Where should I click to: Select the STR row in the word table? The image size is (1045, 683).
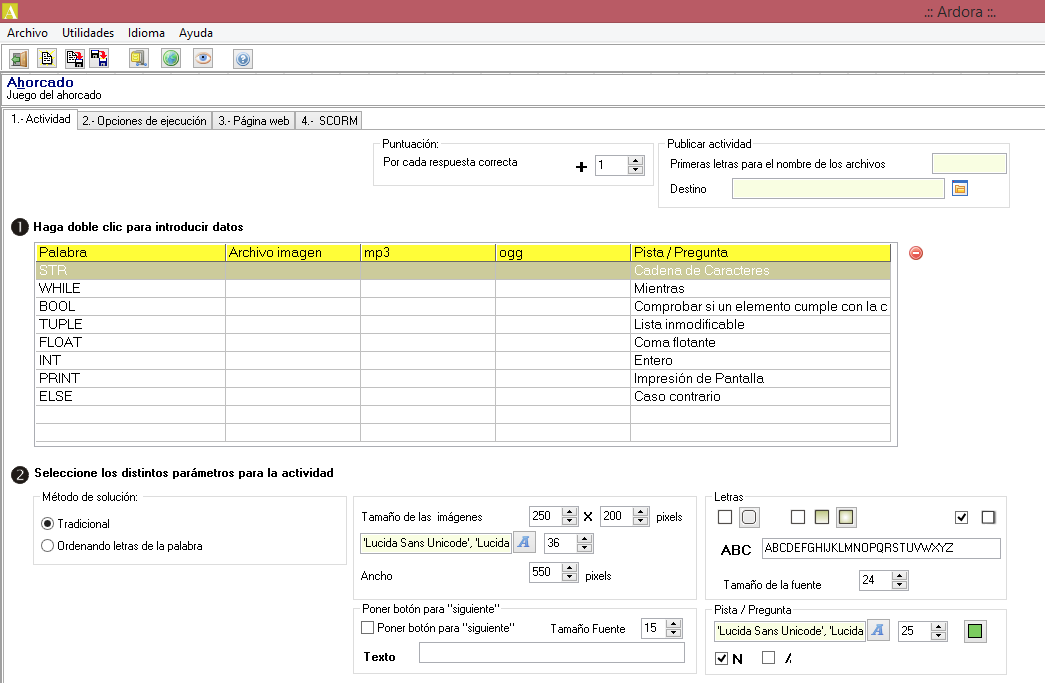(x=463, y=271)
